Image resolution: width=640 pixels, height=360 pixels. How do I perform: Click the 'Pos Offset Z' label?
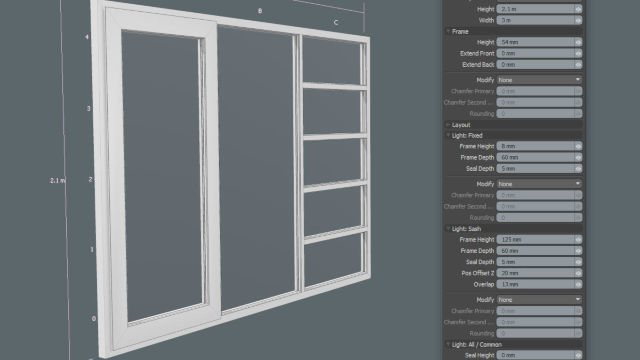tap(478, 273)
